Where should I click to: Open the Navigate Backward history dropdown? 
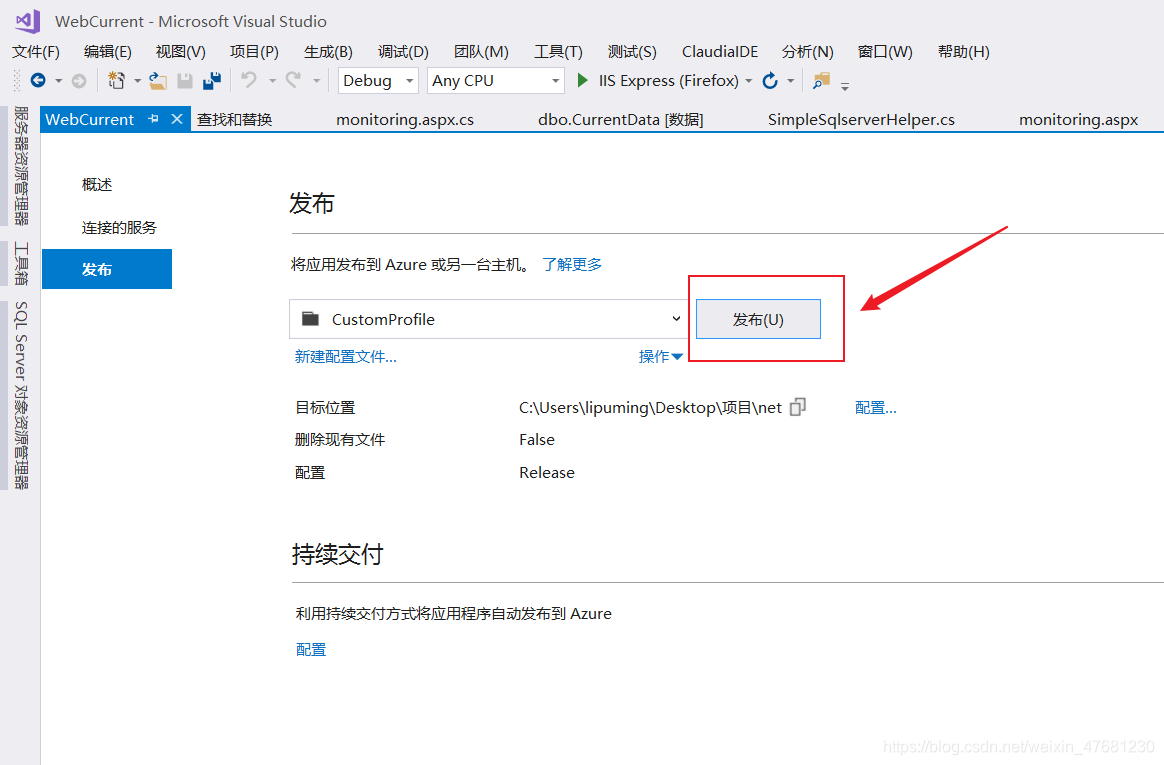tap(58, 81)
